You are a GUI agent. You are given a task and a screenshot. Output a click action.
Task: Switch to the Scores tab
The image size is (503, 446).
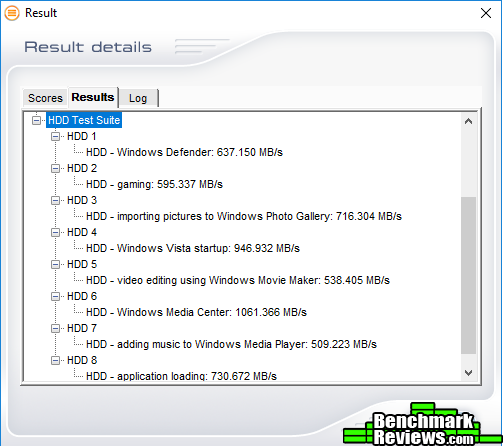pos(45,98)
